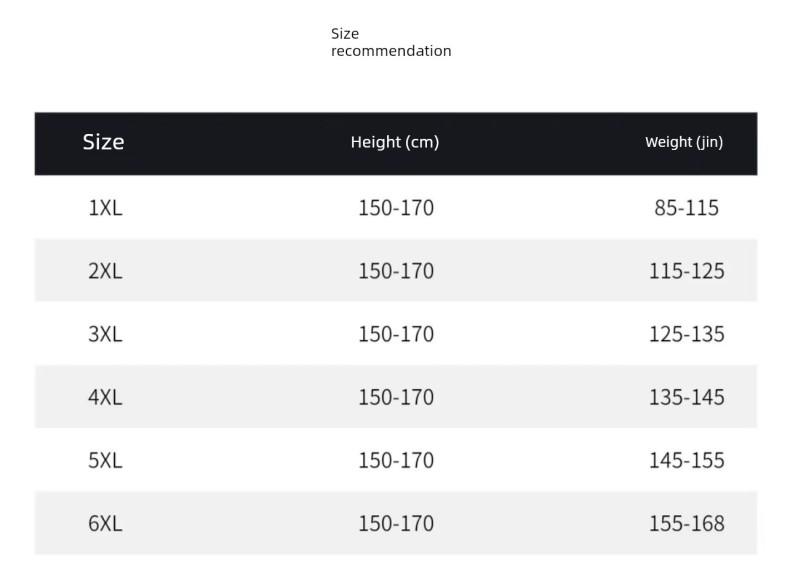Click the height value in 3XL row
790x571 pixels.
click(x=396, y=334)
